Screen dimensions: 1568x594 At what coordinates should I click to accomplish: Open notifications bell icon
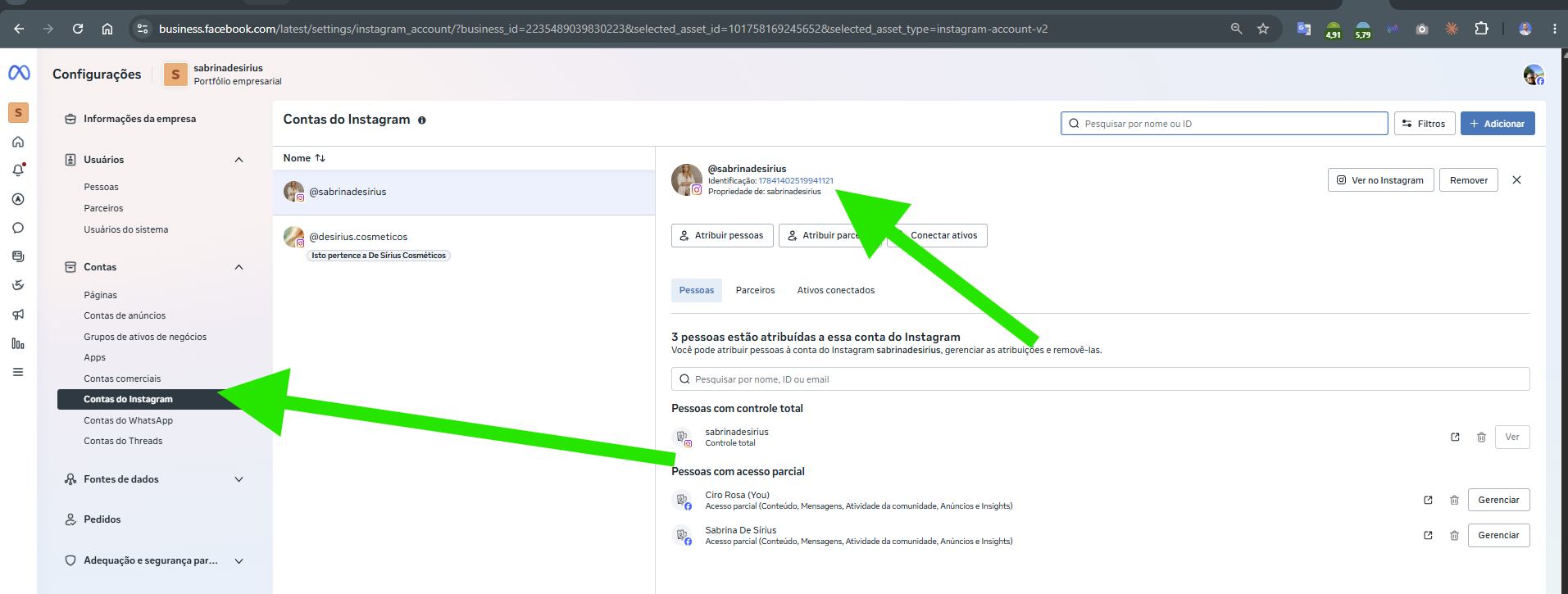click(x=18, y=170)
